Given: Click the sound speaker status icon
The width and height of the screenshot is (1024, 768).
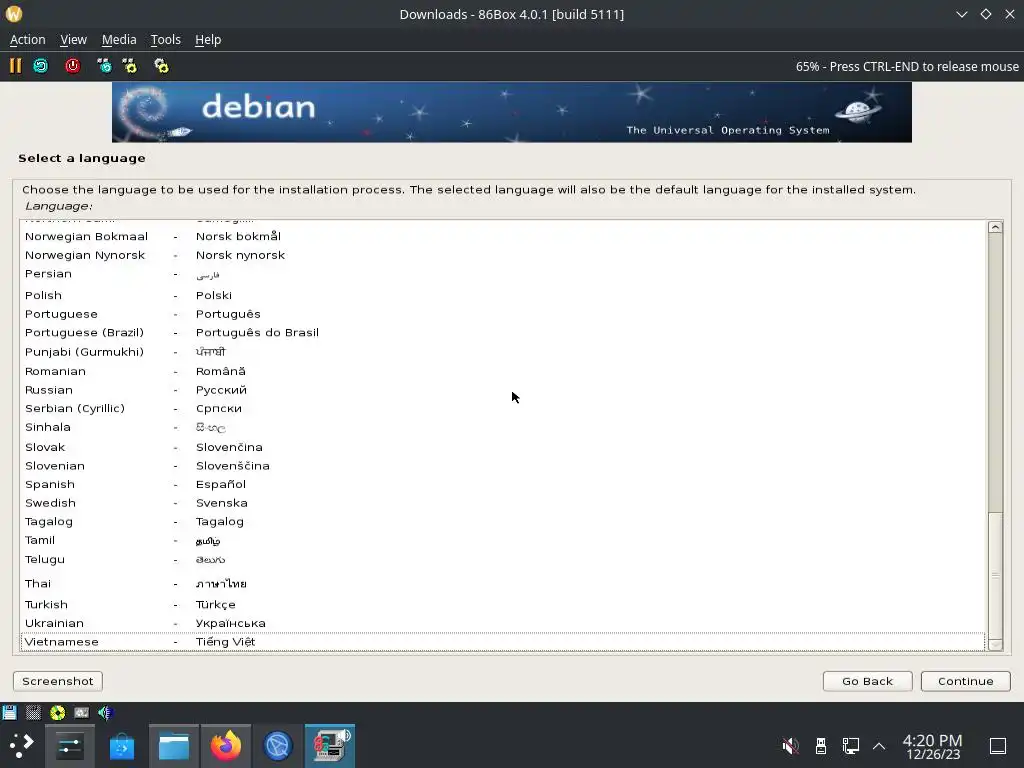Looking at the screenshot, I should [x=105, y=712].
